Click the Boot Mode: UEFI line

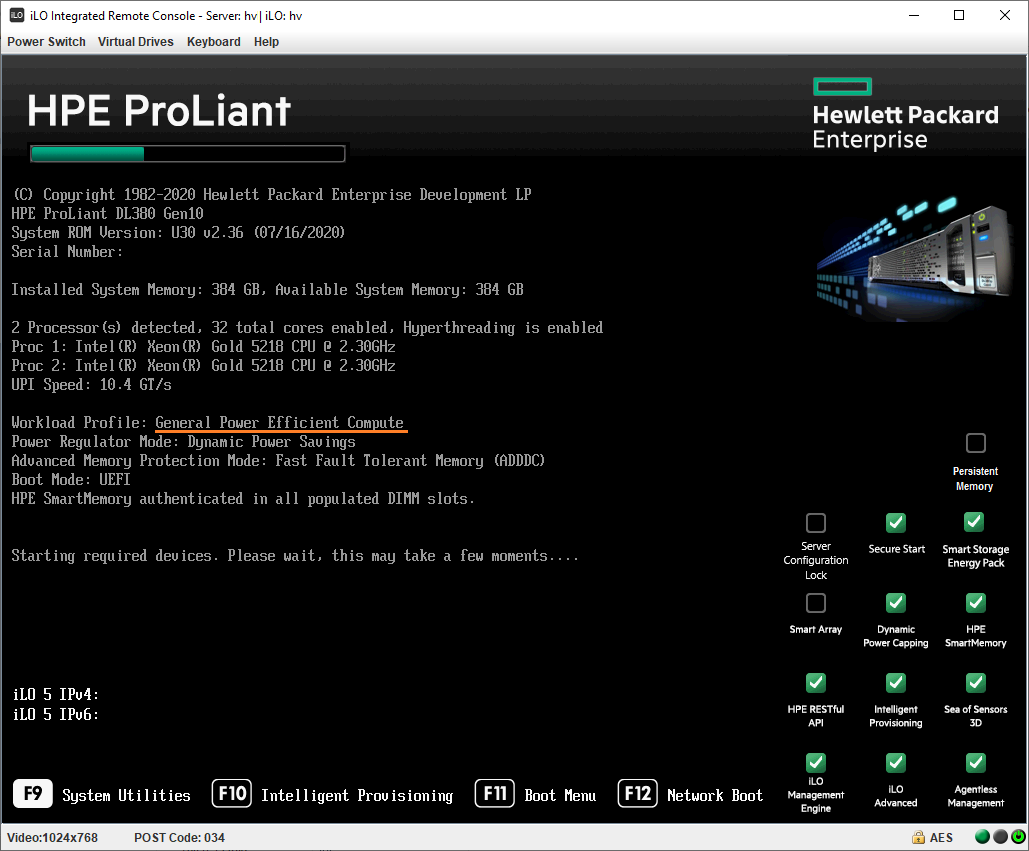click(x=71, y=480)
